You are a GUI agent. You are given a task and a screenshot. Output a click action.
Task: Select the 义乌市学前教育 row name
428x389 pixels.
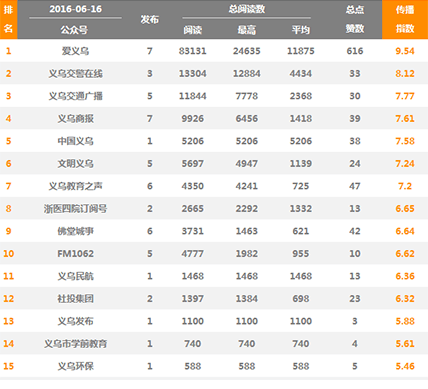(75, 344)
